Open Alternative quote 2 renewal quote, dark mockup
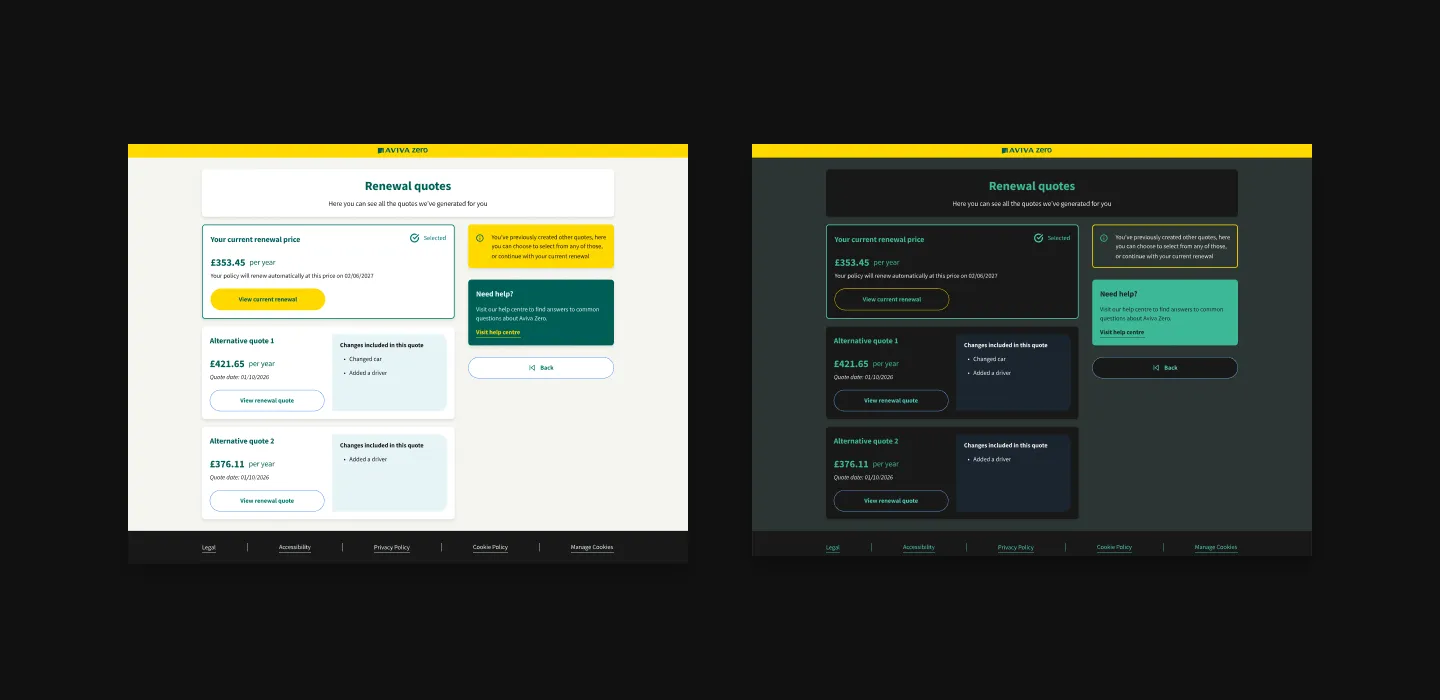 tap(891, 501)
